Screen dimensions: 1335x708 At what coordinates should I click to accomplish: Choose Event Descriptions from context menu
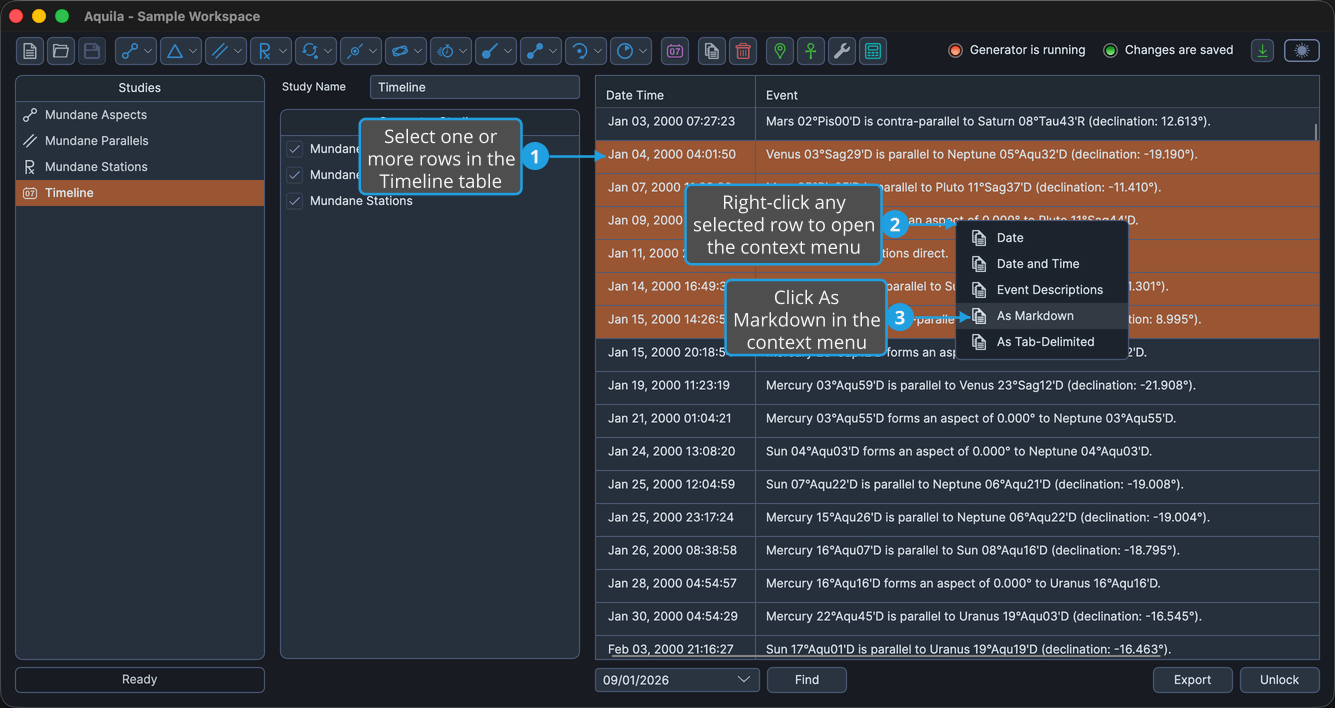coord(1042,290)
